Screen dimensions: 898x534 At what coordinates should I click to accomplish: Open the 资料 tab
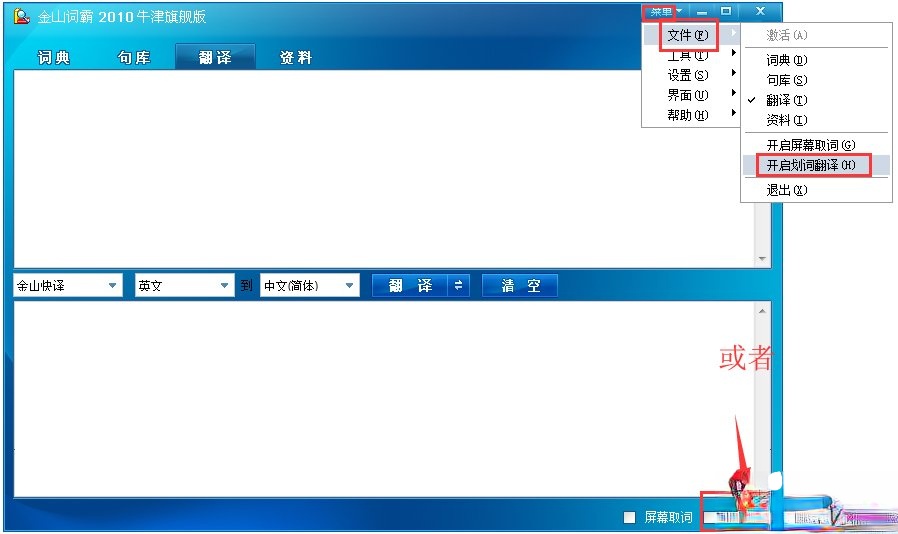pos(296,57)
